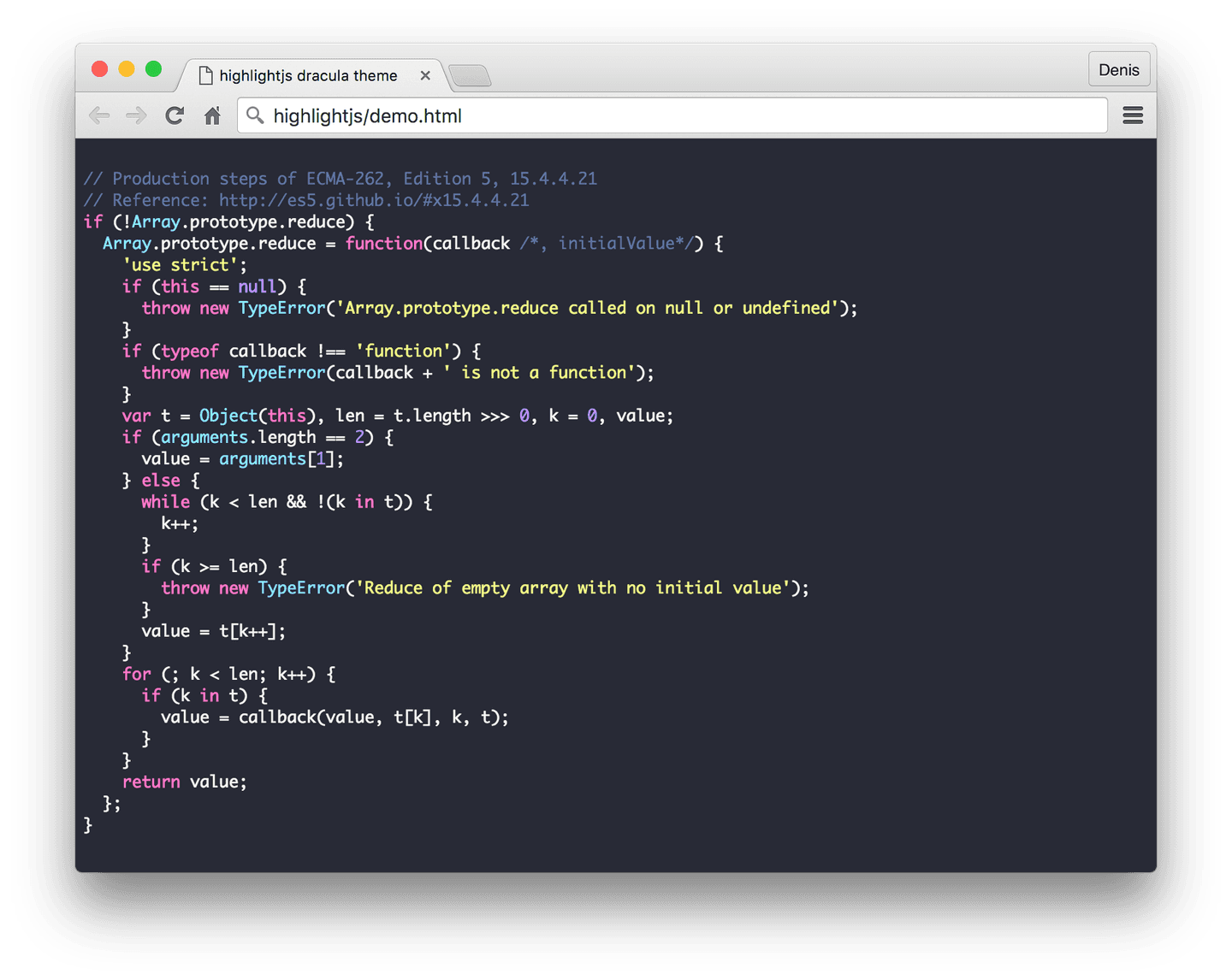
Task: Click the home button
Action: (212, 115)
